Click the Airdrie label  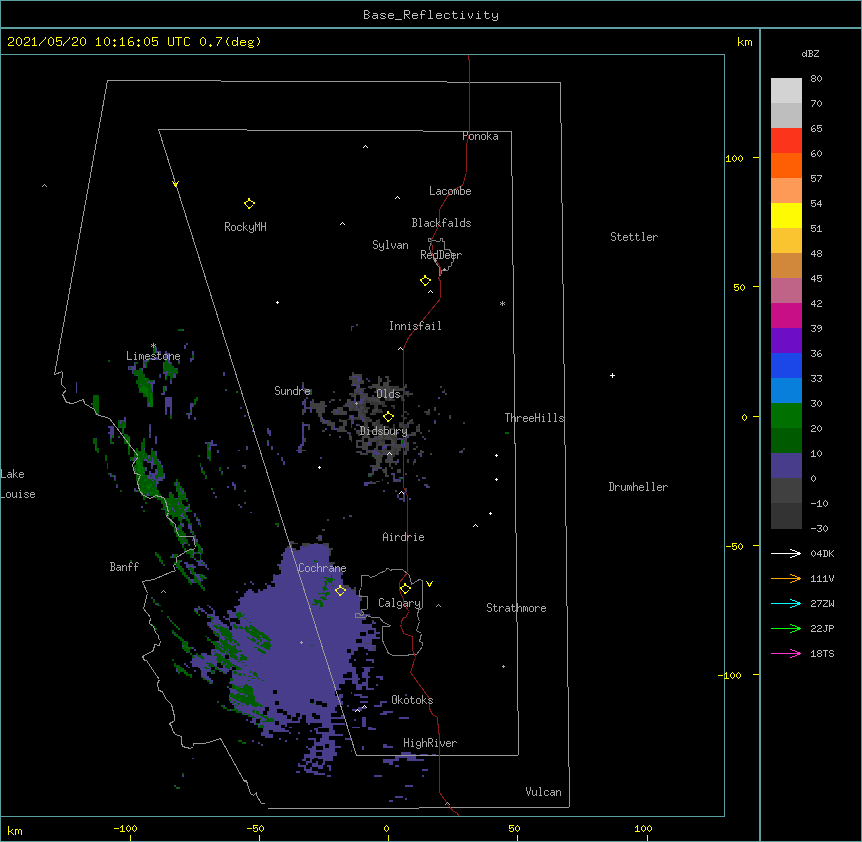click(404, 537)
